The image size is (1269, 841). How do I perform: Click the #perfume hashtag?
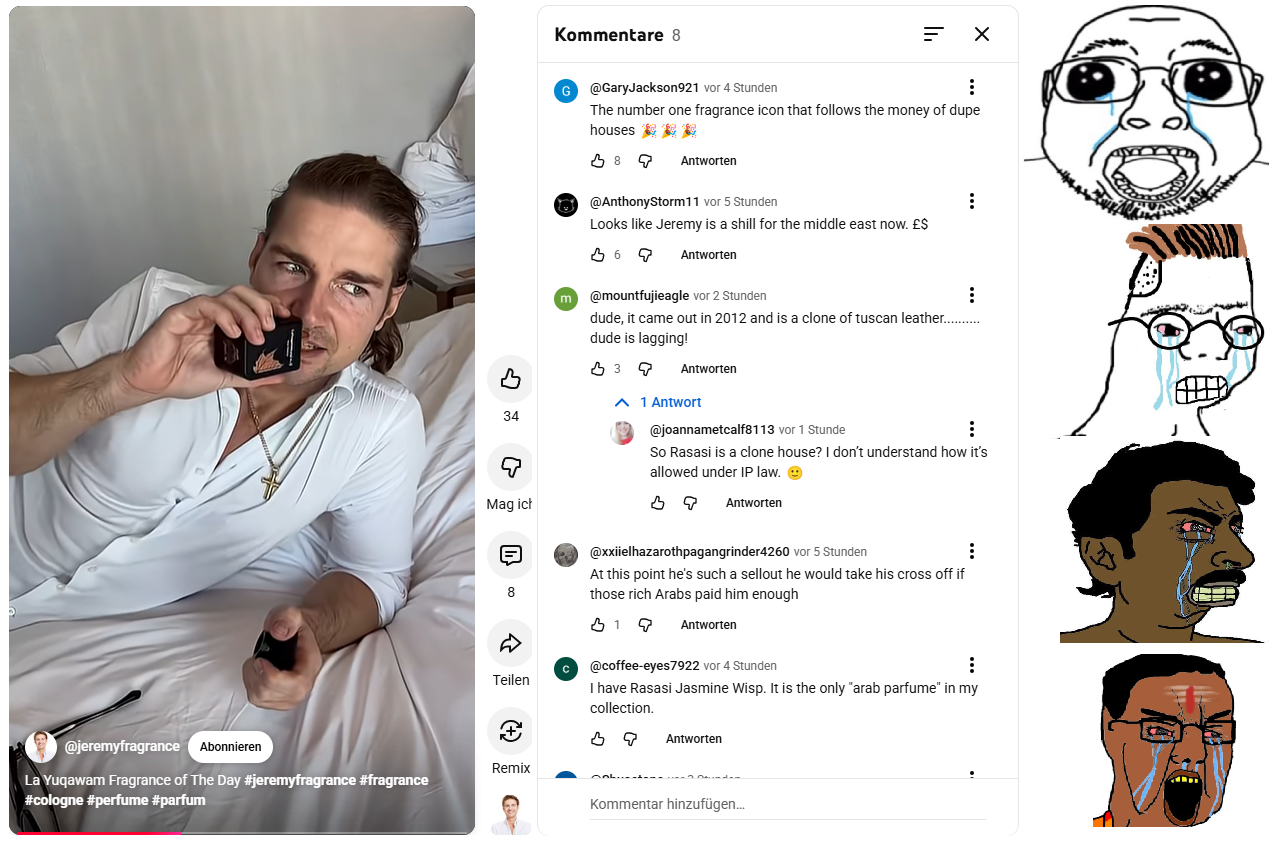point(117,800)
